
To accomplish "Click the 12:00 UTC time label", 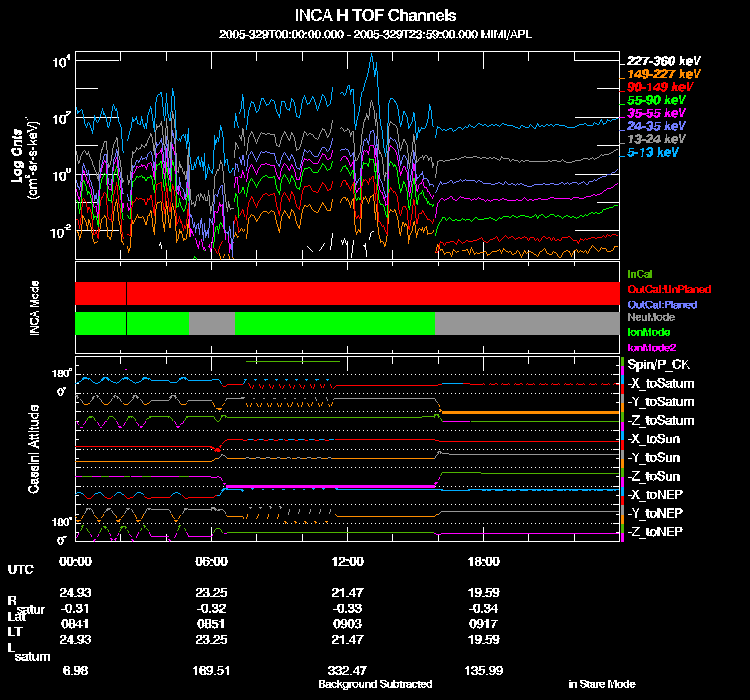I will tap(347, 561).
